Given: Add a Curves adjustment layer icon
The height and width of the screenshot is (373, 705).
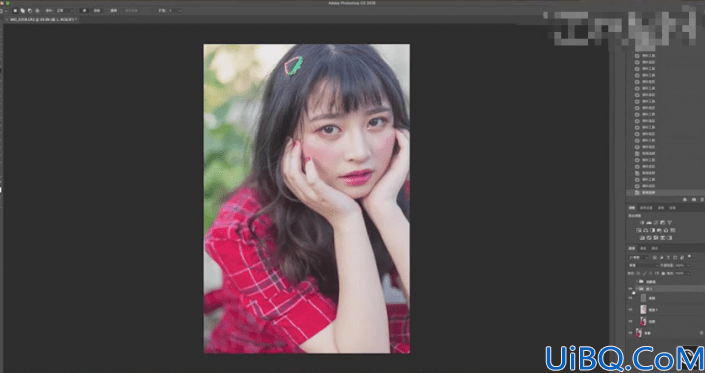Looking at the screenshot, I should click(656, 222).
